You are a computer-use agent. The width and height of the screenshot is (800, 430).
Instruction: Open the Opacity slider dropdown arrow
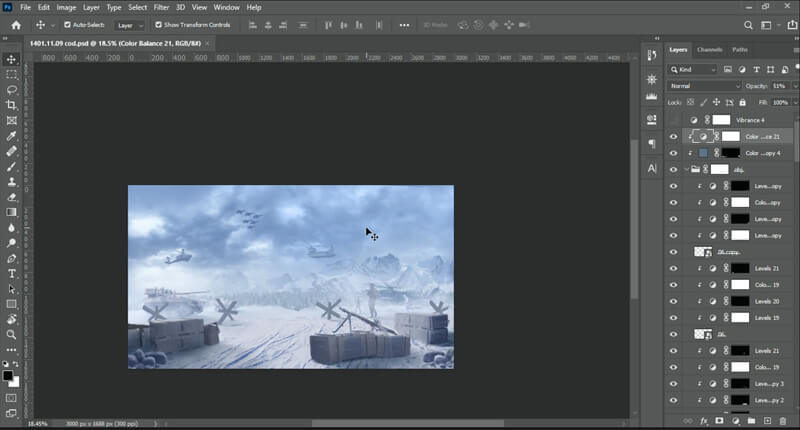795,86
